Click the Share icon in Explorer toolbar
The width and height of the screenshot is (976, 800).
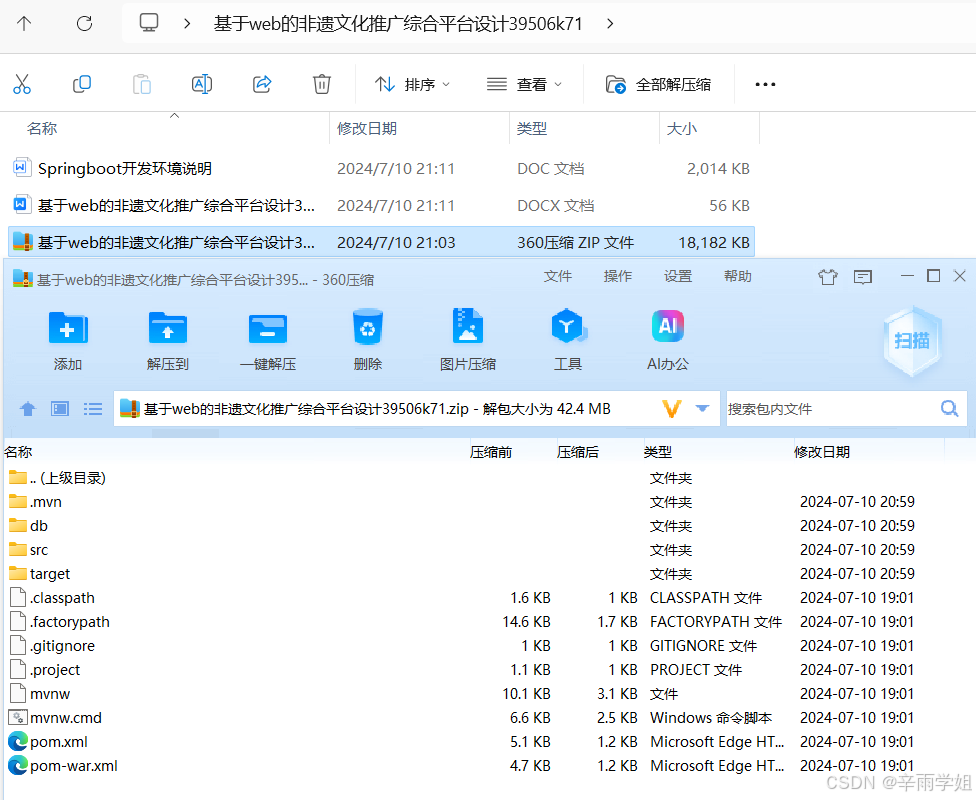pyautogui.click(x=262, y=84)
